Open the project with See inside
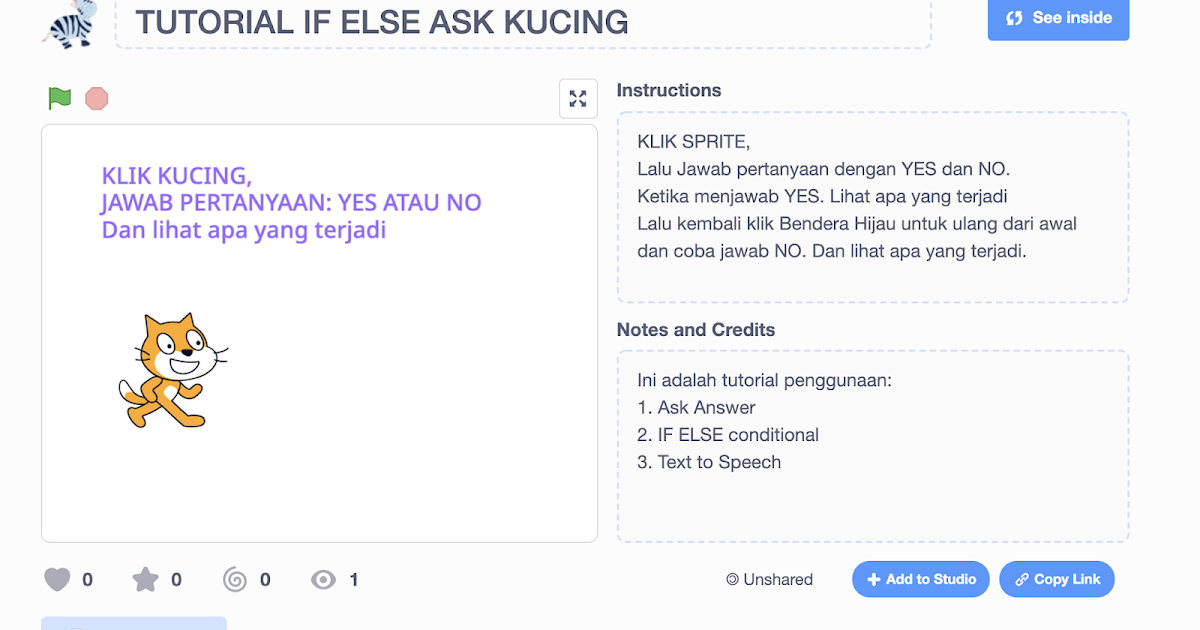 pos(1058,18)
